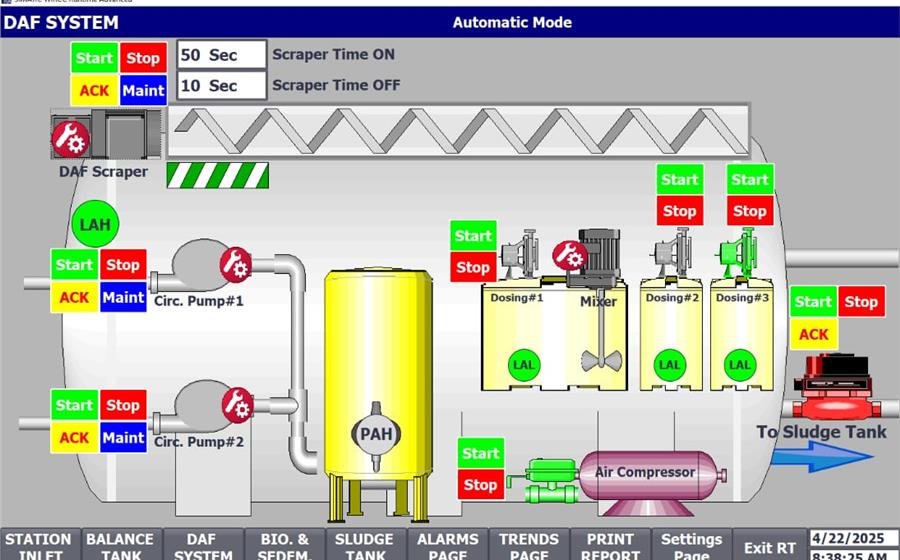Screen dimensions: 900x560
Task: Stop Circ. Pump#1
Action: pos(123,265)
